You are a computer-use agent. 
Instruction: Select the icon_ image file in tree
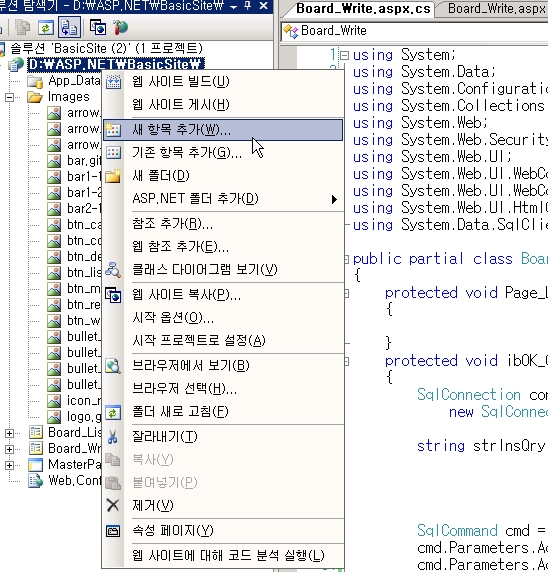[84, 401]
